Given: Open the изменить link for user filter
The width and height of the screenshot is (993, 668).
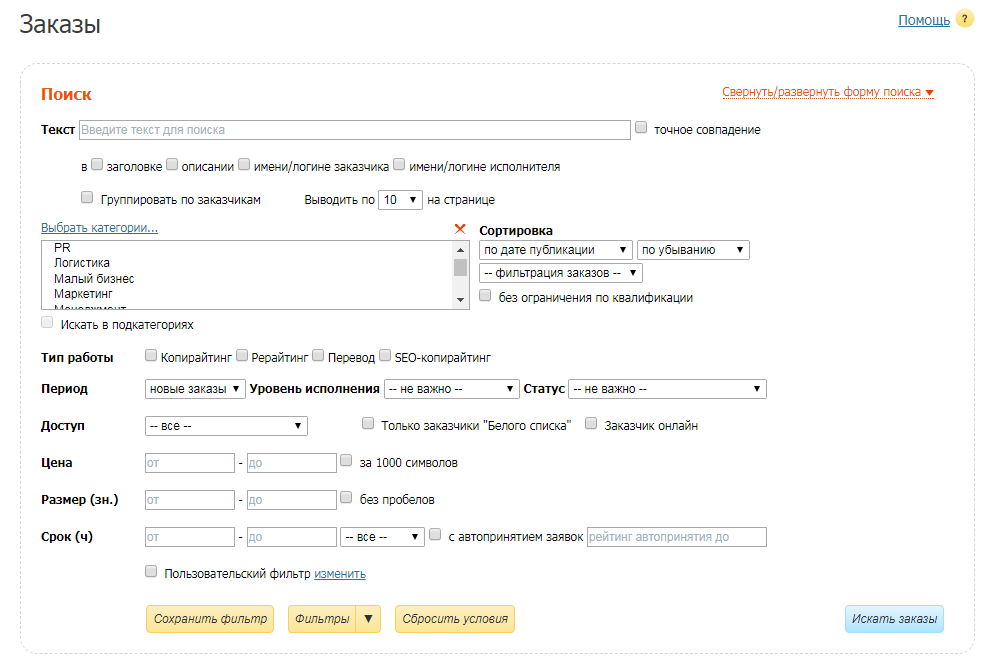Looking at the screenshot, I should click(340, 574).
